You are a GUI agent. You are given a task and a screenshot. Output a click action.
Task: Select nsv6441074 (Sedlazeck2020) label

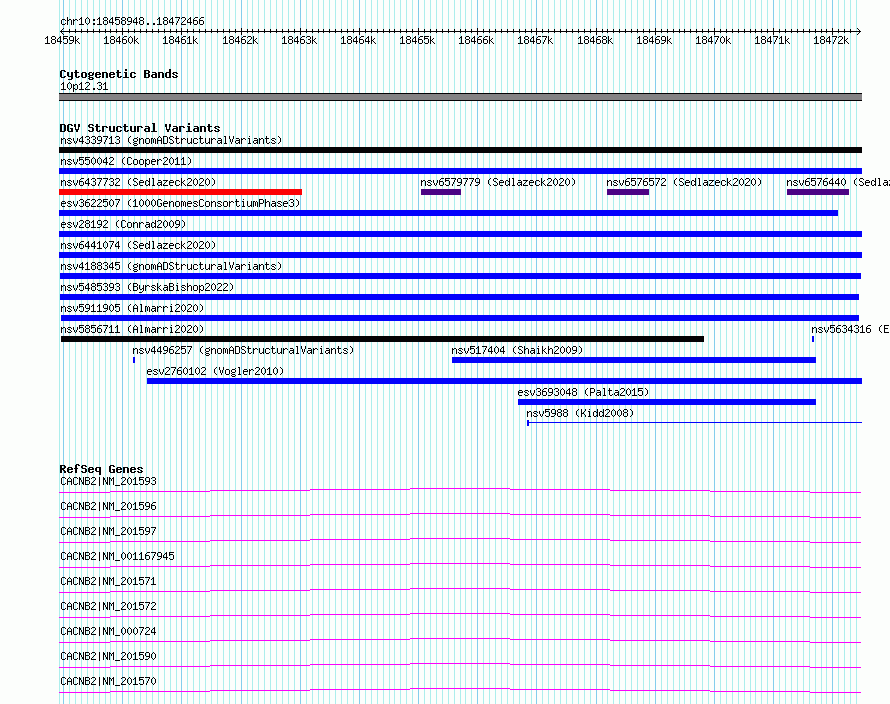coord(138,245)
